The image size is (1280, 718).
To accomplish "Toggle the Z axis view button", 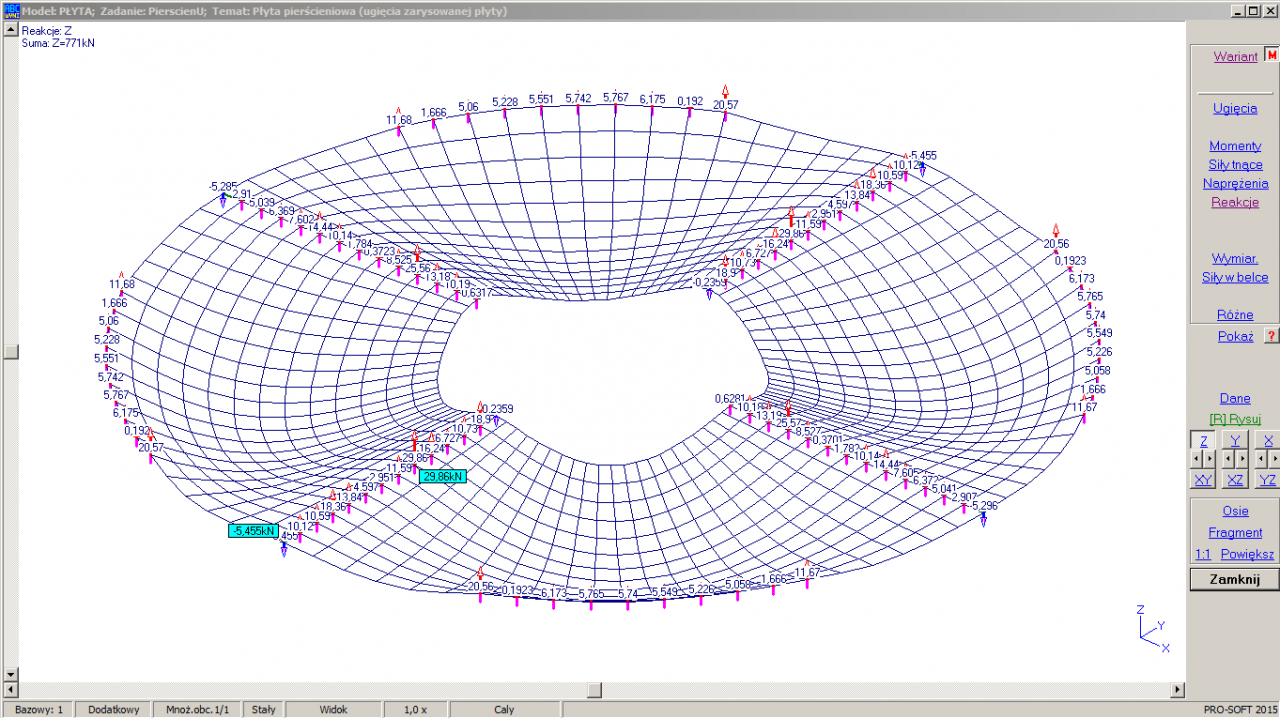I will [x=1203, y=440].
